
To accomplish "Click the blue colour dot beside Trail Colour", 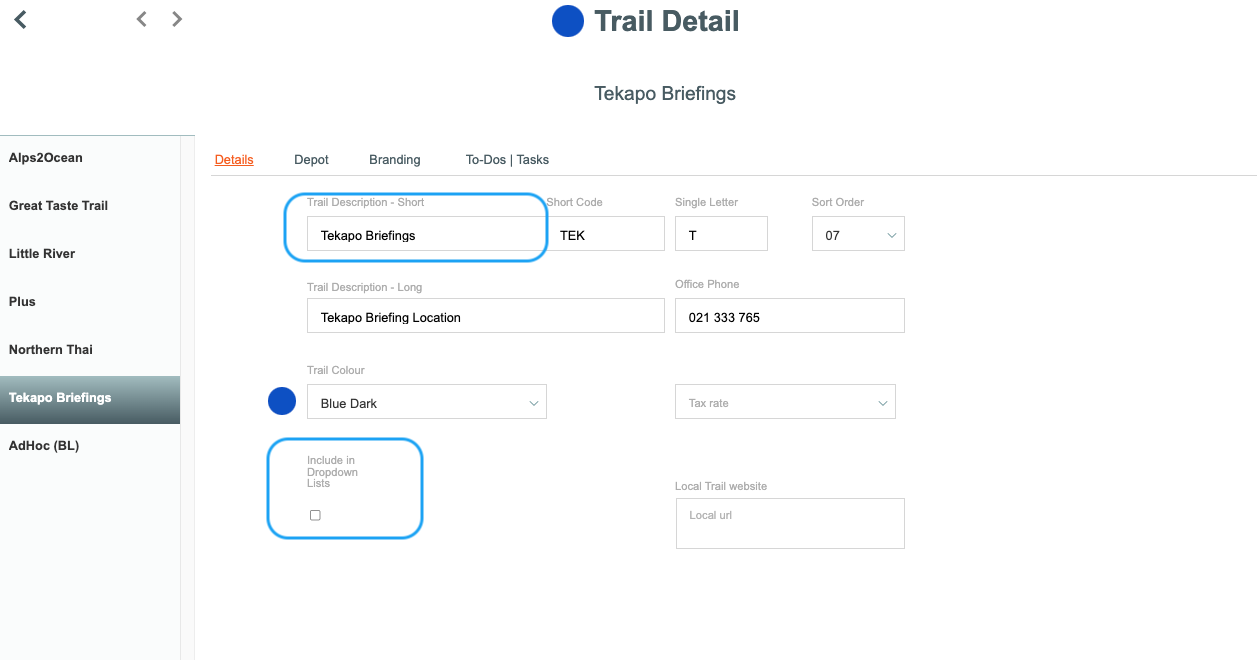I will click(x=282, y=401).
